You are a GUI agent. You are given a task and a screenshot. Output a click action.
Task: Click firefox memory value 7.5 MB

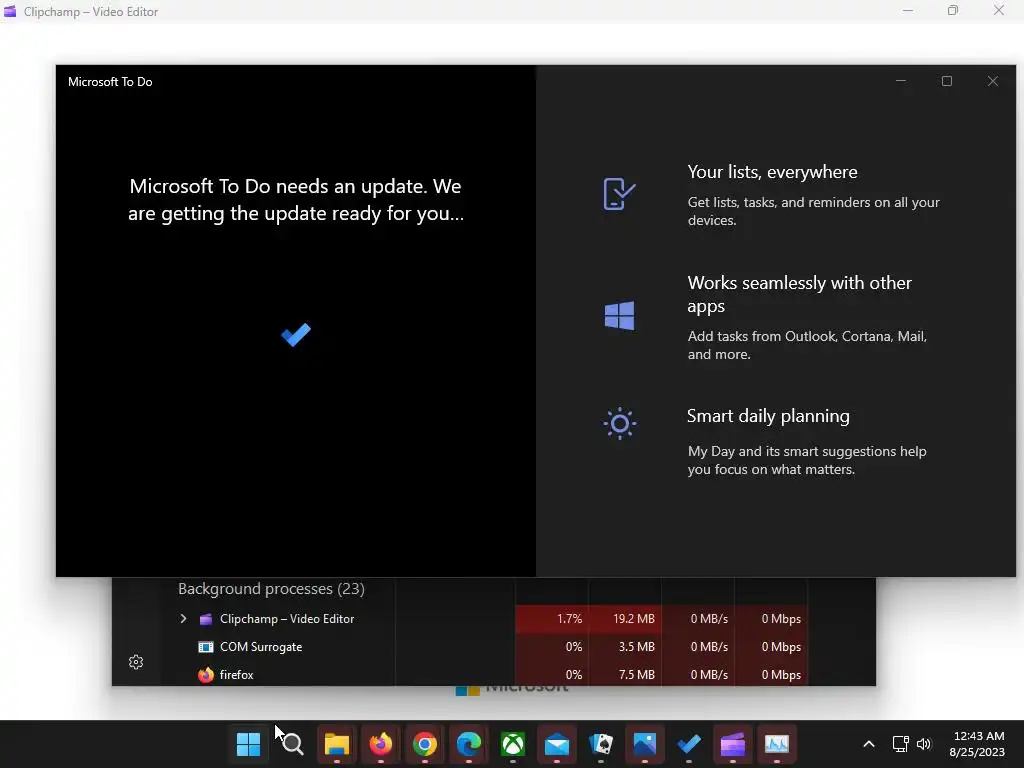pos(636,675)
